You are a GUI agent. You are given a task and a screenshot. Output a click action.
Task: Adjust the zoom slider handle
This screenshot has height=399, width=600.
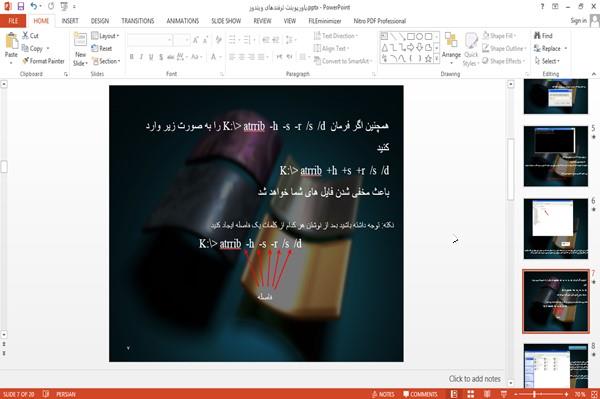pos(534,394)
